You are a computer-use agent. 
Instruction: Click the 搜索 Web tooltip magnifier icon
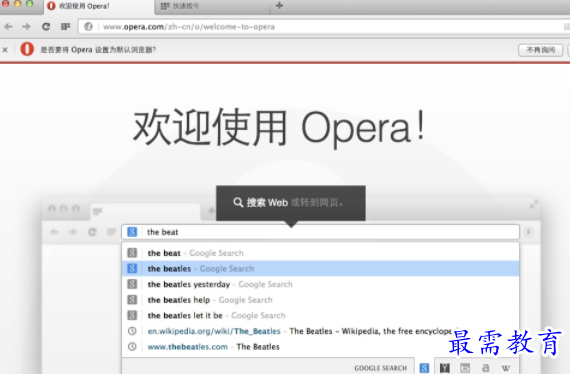pos(238,202)
